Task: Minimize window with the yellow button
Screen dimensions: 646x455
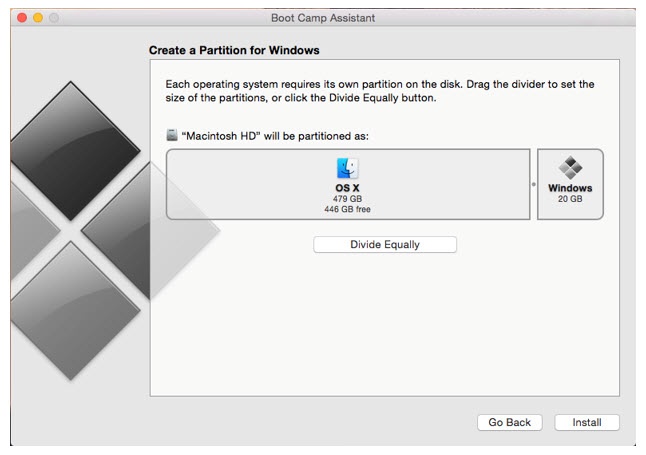Action: 38,18
